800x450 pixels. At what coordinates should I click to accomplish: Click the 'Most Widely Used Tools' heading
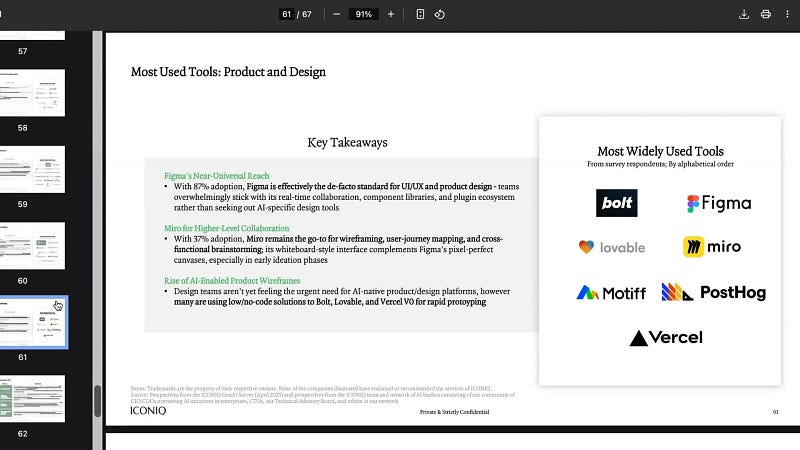[660, 151]
